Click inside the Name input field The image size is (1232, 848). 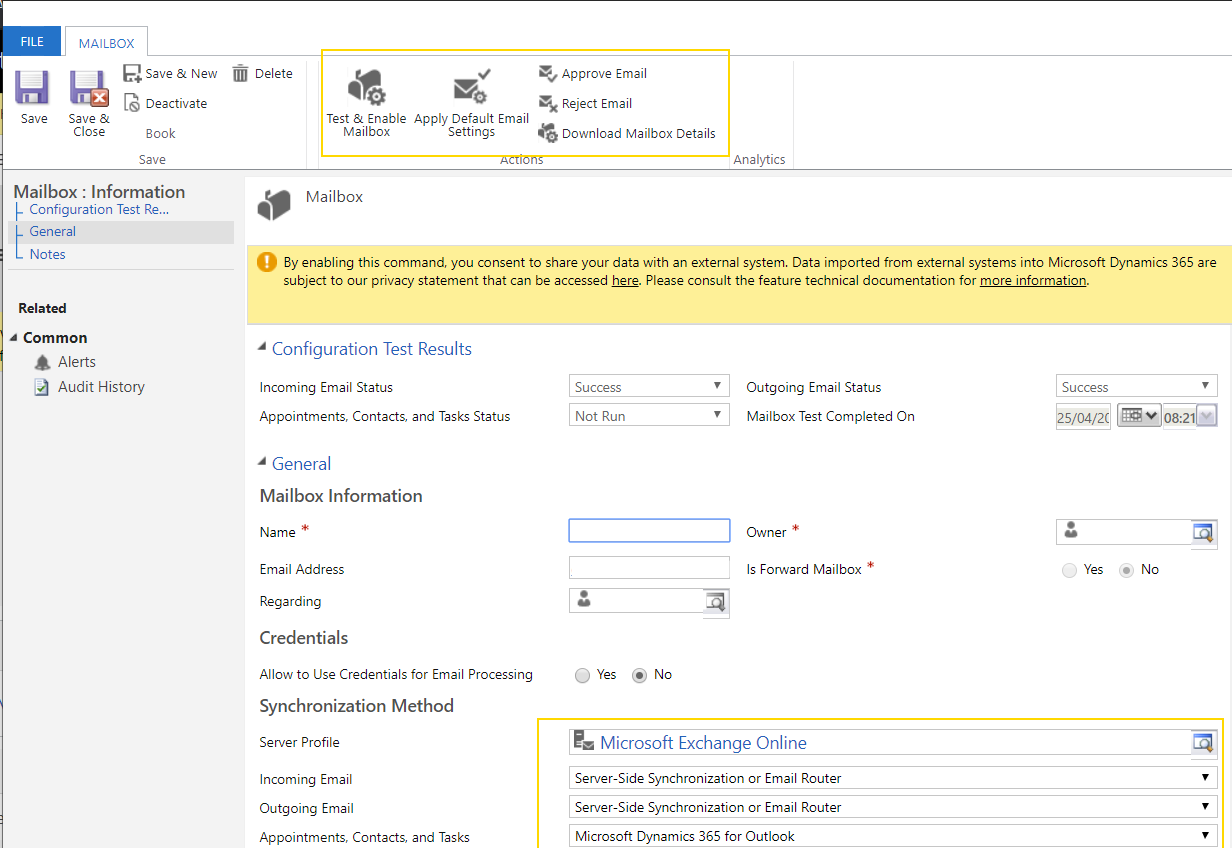tap(648, 530)
